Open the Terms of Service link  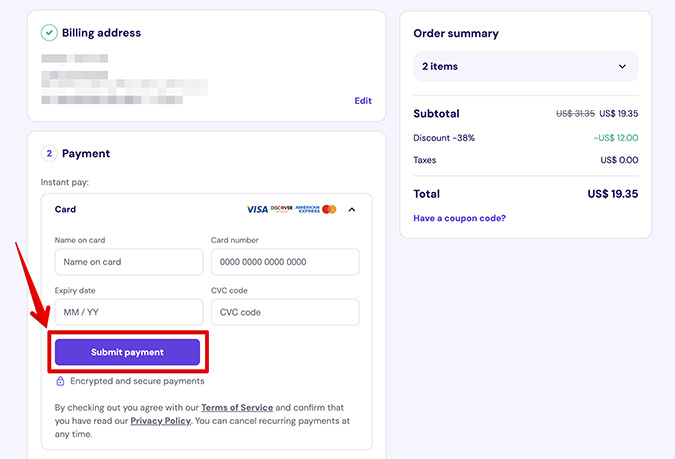coord(237,407)
